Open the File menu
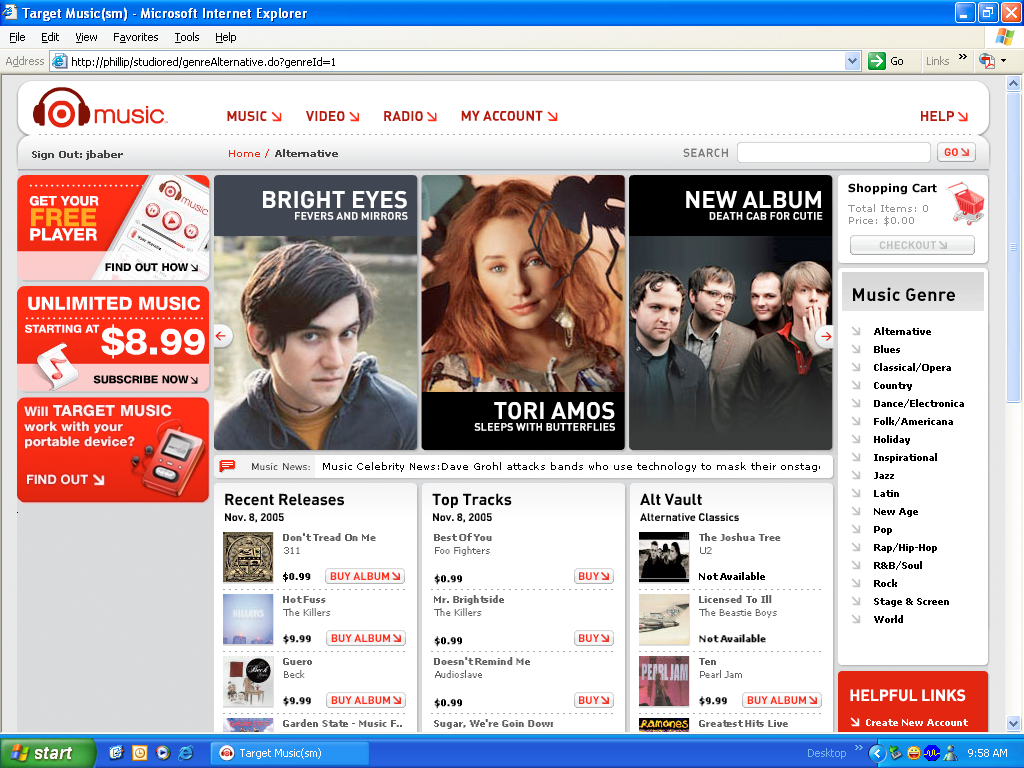This screenshot has height=768, width=1024. [x=17, y=37]
